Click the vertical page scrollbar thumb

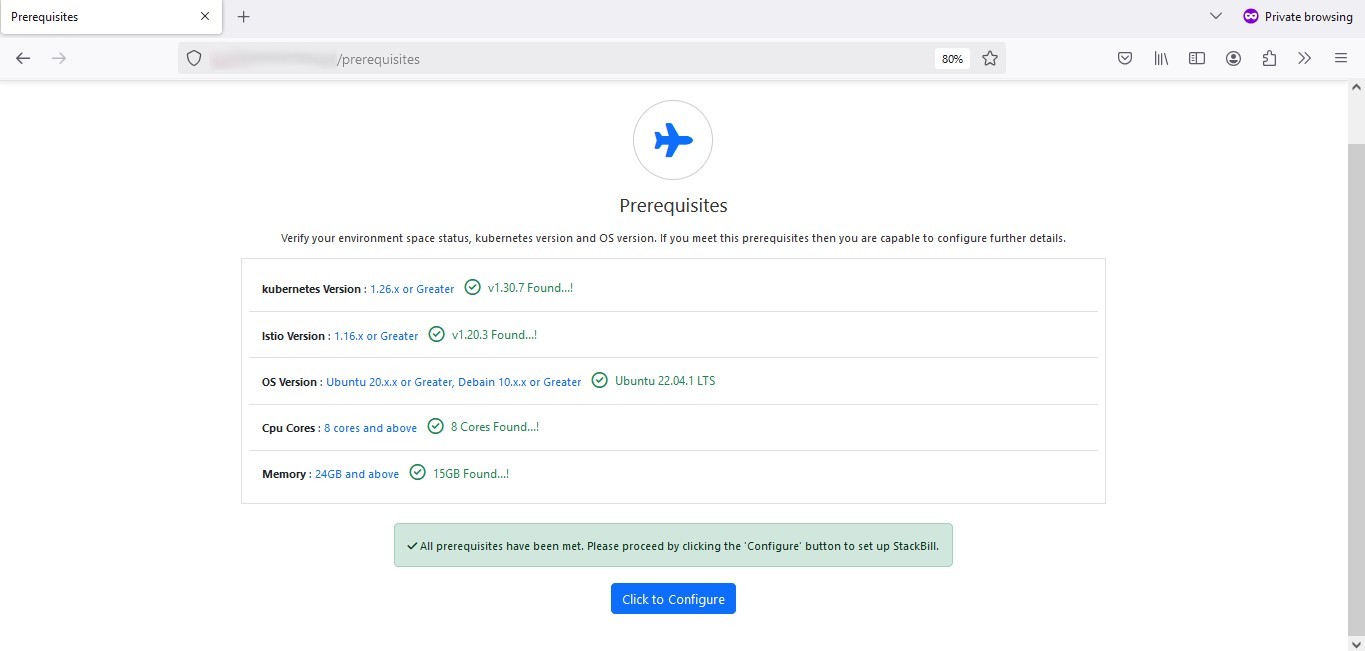tap(1356, 390)
